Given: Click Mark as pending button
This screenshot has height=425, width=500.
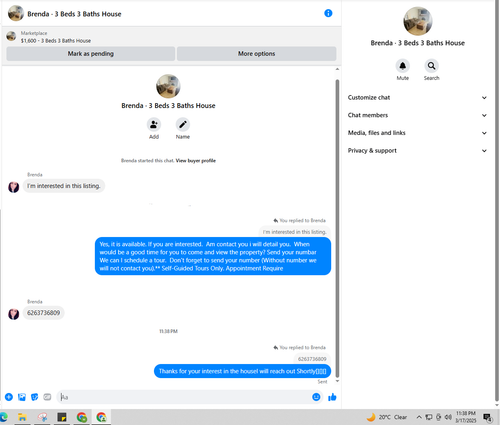Looking at the screenshot, I should (91, 54).
